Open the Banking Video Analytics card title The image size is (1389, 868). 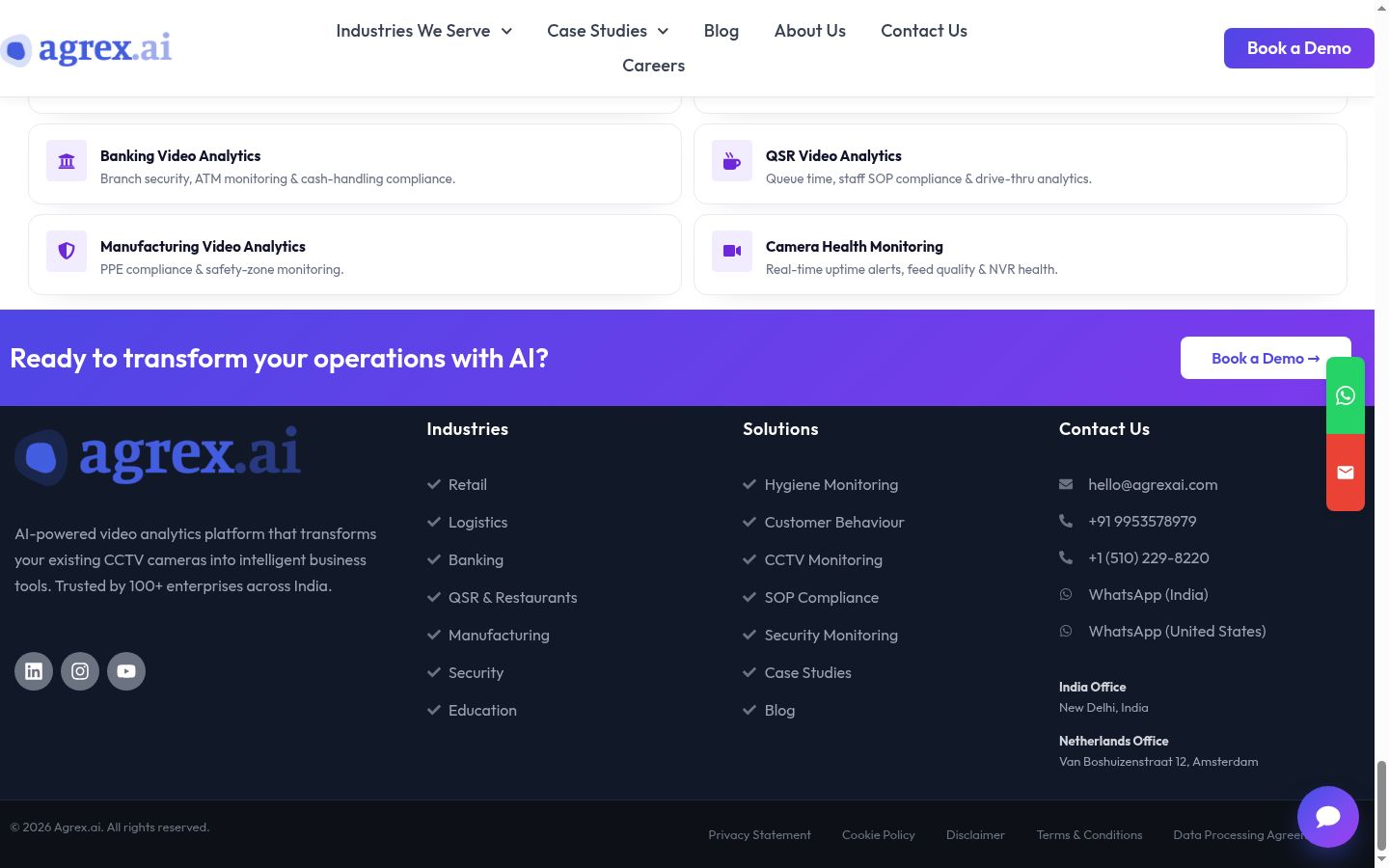pos(180,156)
